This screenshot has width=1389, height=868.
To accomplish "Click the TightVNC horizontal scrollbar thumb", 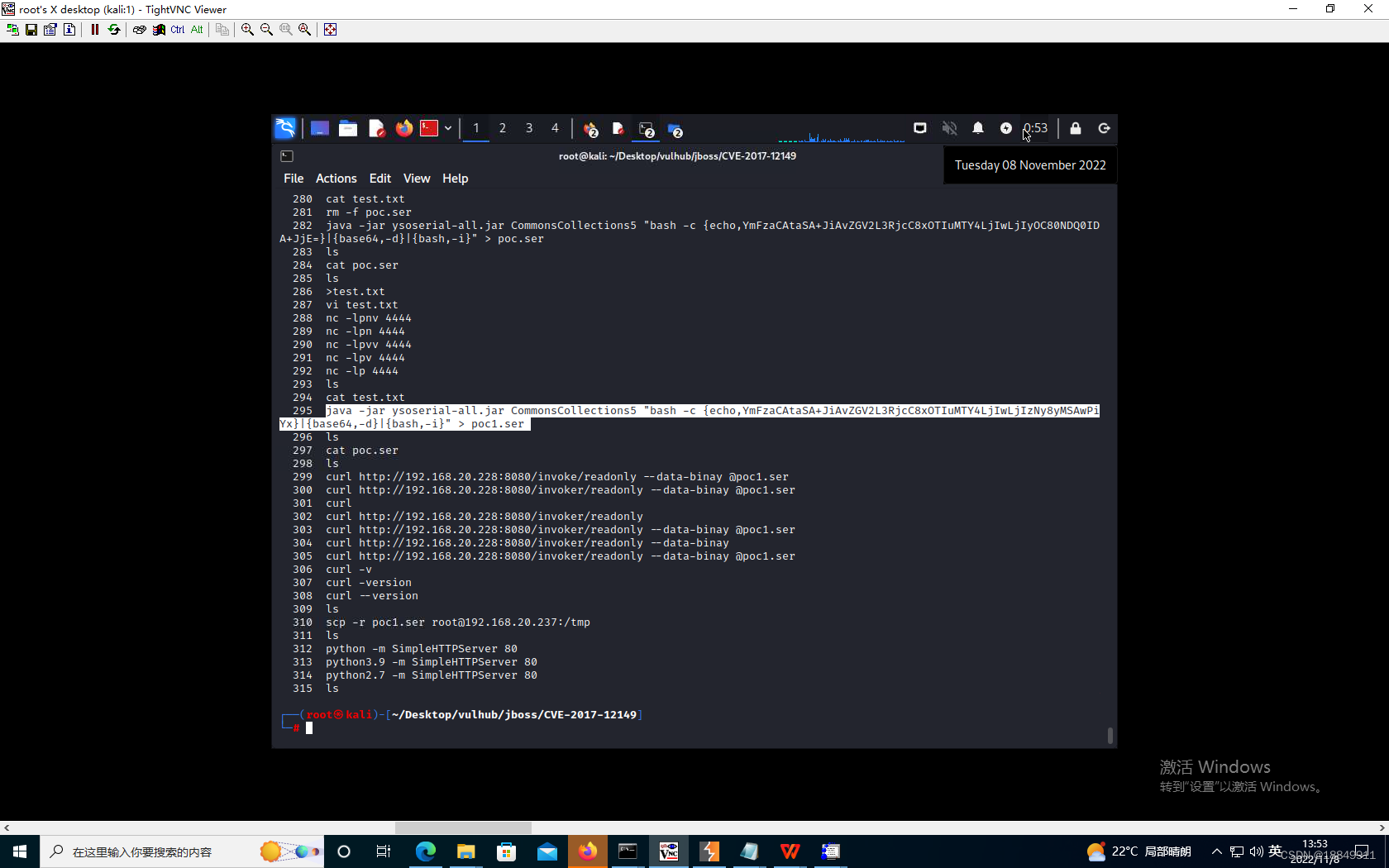I will pos(463,827).
